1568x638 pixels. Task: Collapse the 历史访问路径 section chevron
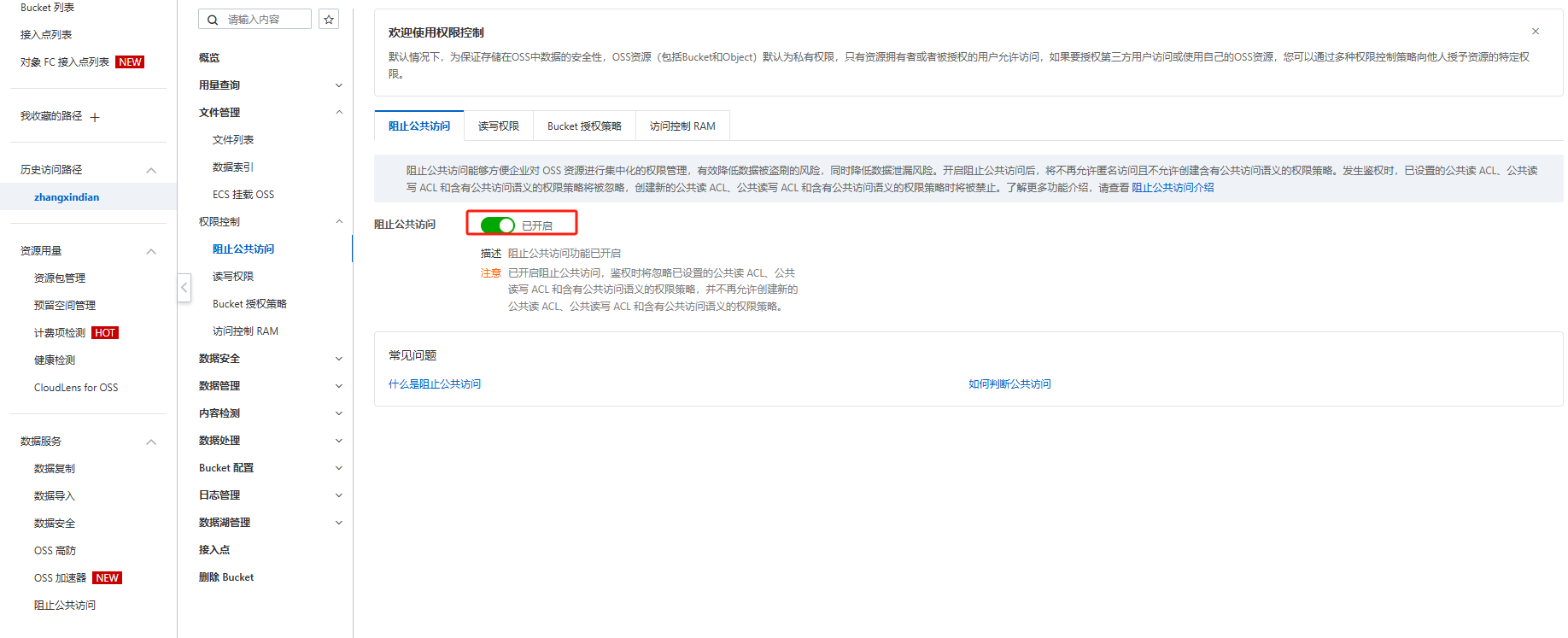[x=151, y=170]
